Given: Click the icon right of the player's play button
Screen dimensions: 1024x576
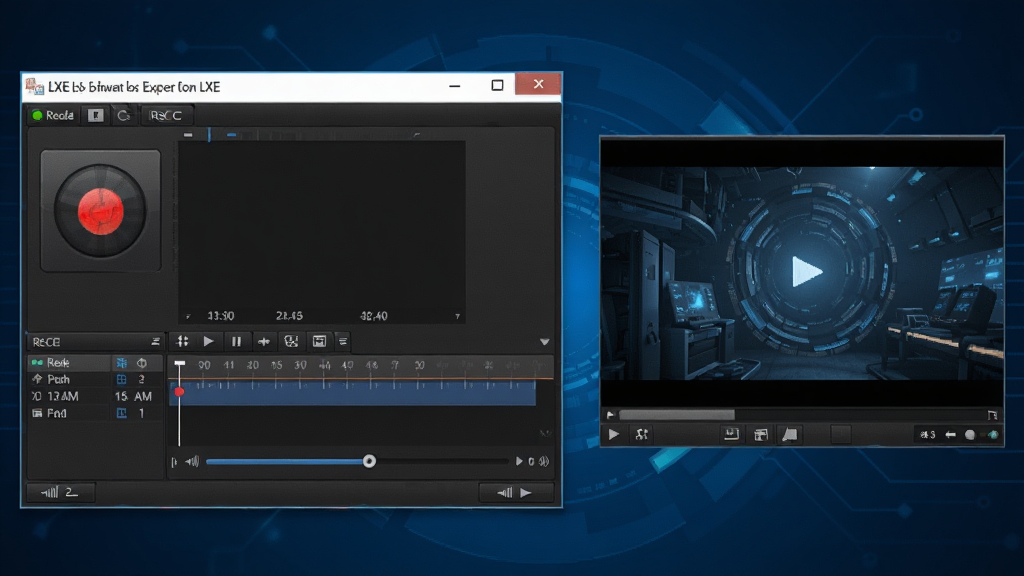Looking at the screenshot, I should (x=641, y=434).
